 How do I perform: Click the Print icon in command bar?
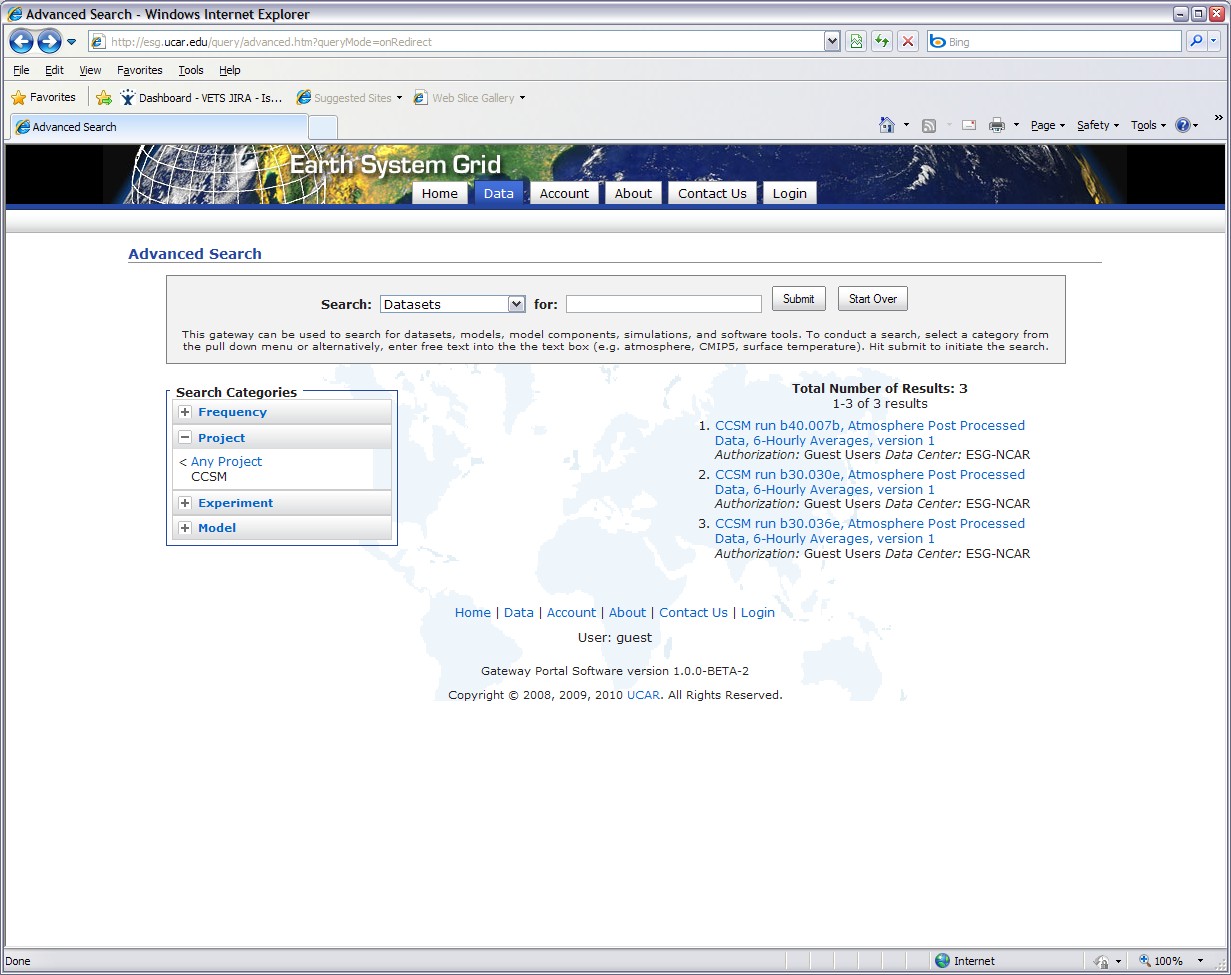coord(996,125)
